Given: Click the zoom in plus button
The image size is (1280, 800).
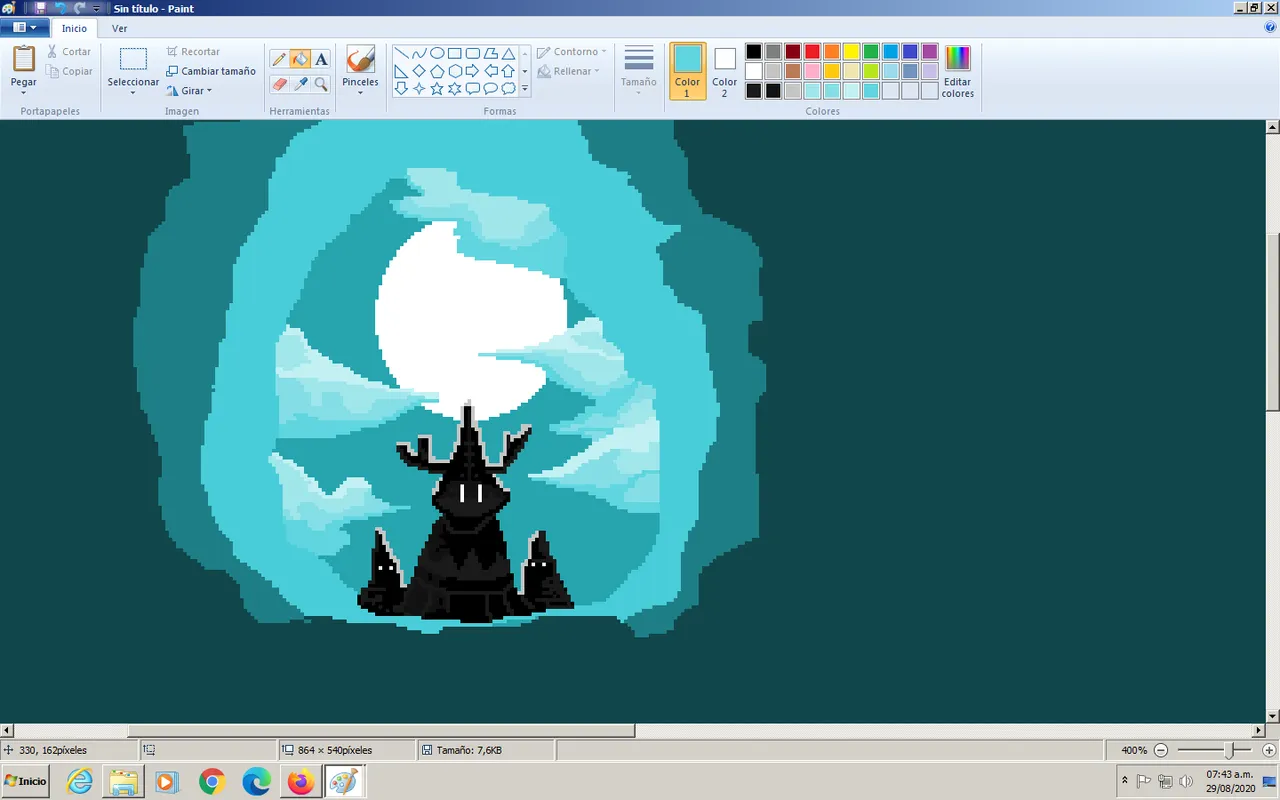Looking at the screenshot, I should click(1269, 750).
